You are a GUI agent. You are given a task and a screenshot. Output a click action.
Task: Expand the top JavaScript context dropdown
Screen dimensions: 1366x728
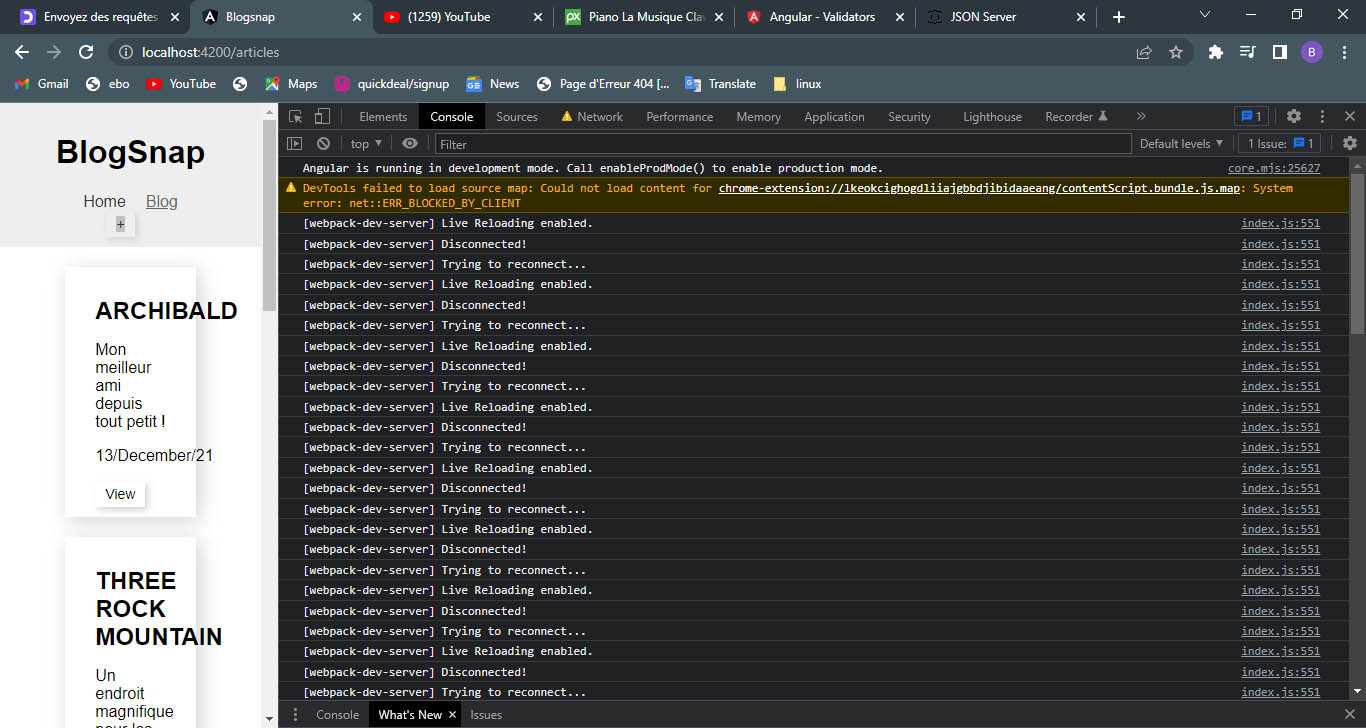[366, 144]
